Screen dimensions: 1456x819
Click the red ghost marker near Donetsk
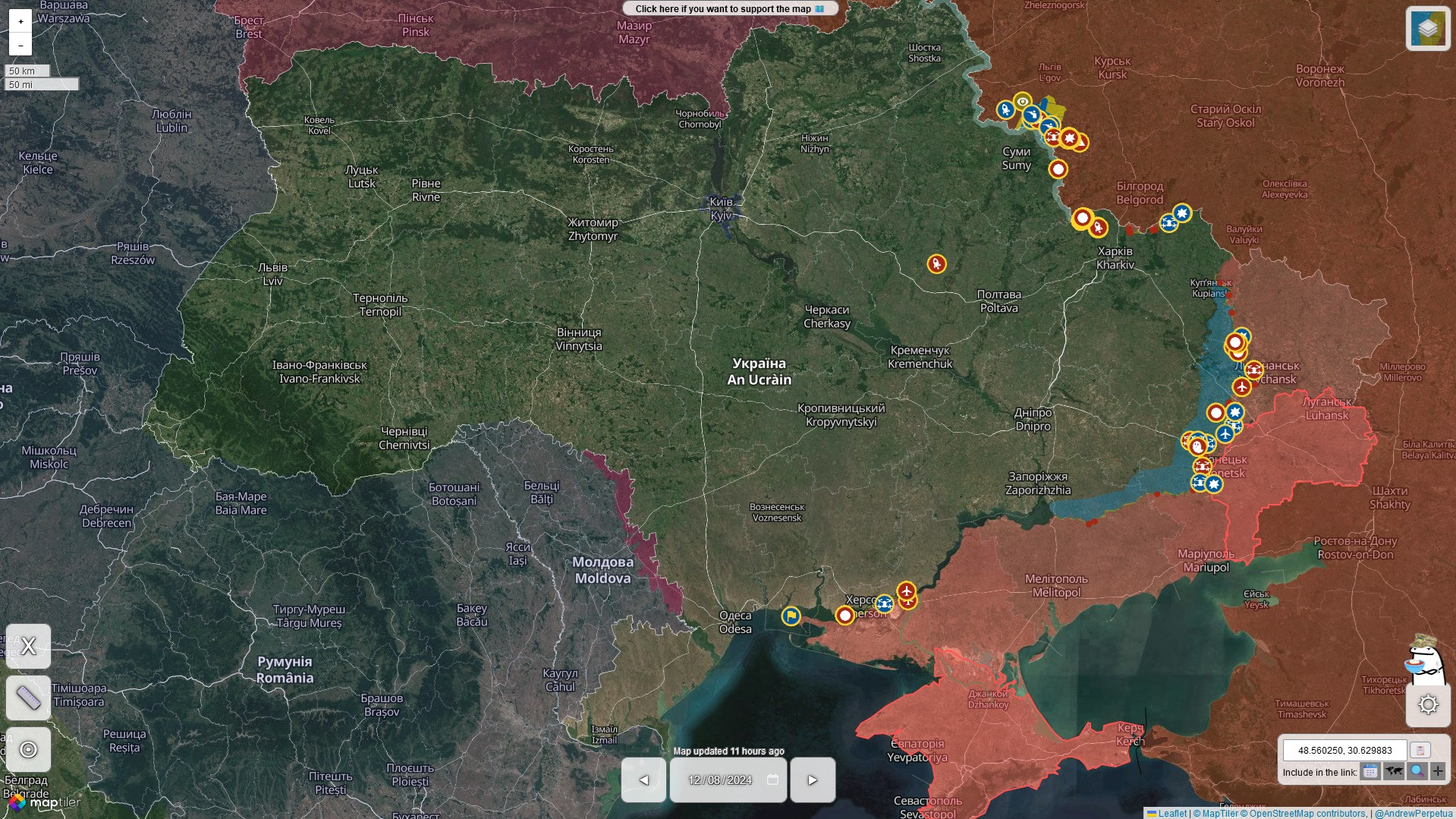(x=1197, y=446)
